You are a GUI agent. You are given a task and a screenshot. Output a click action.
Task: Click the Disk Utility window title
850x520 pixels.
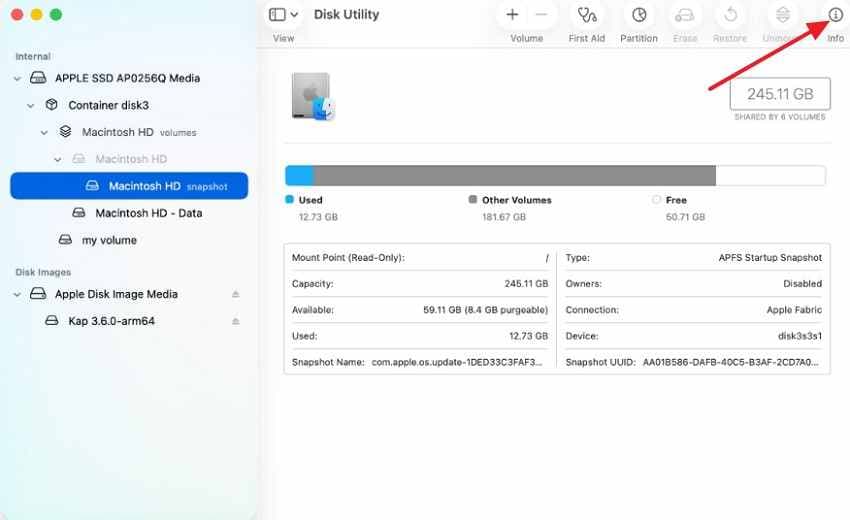tap(346, 15)
